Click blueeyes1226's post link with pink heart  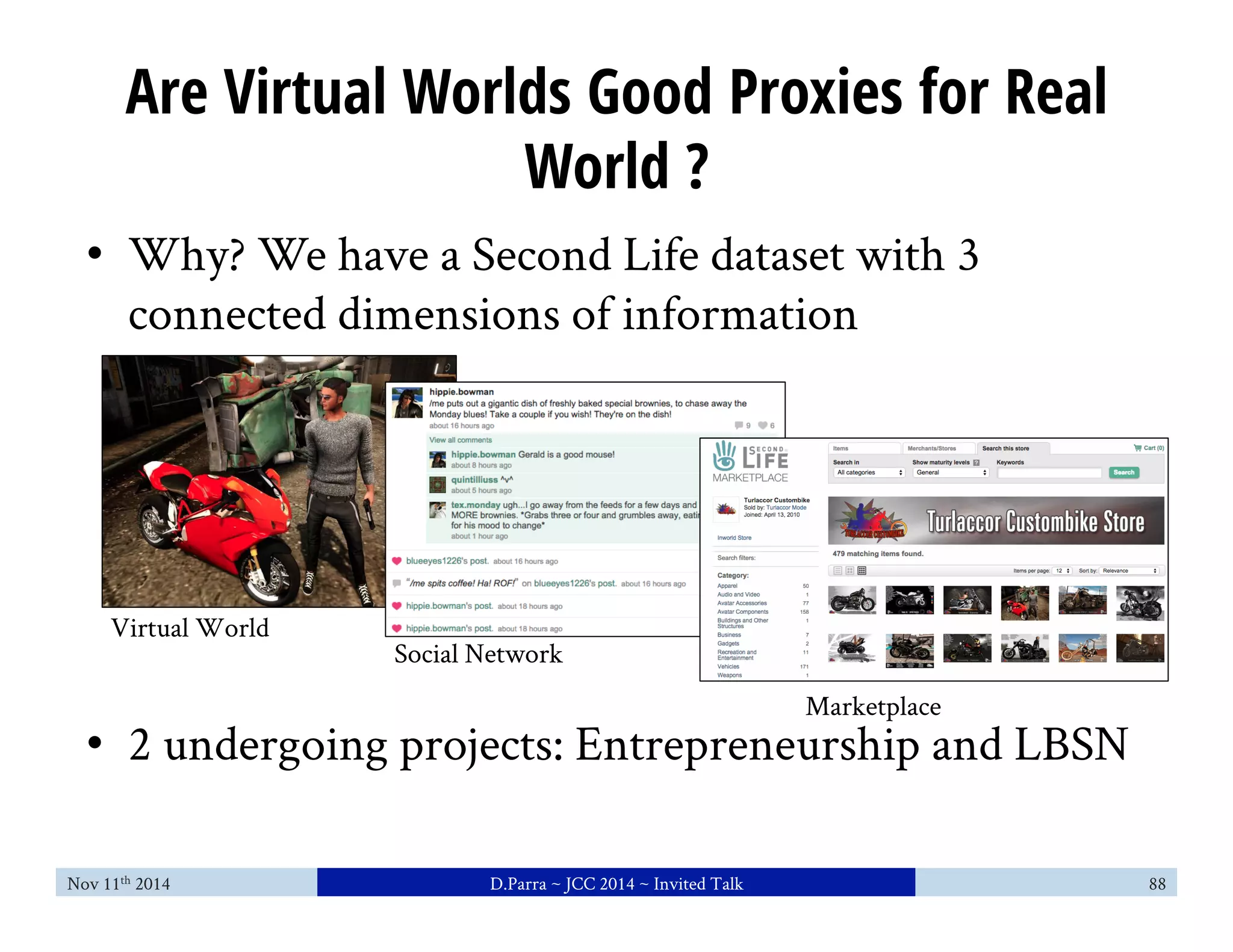pos(447,561)
